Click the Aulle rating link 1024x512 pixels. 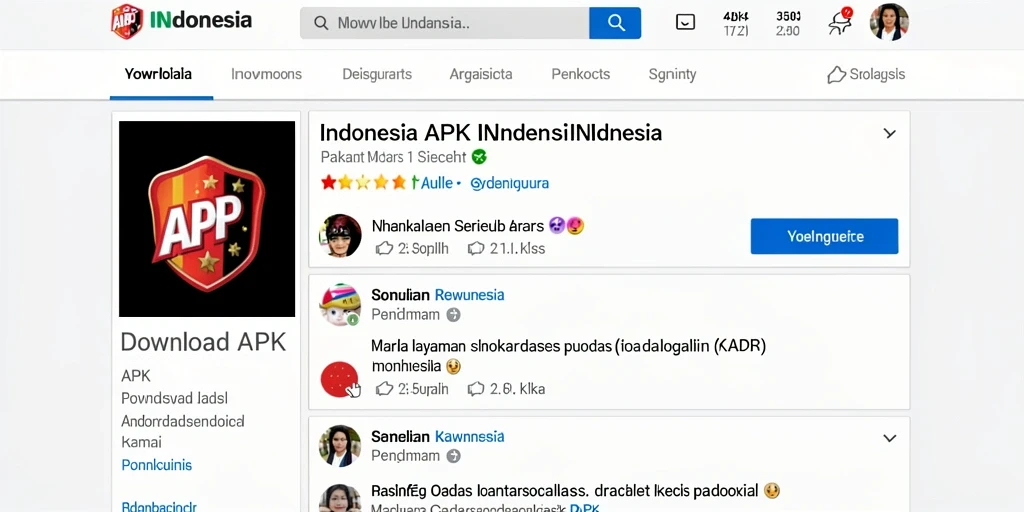coord(435,183)
